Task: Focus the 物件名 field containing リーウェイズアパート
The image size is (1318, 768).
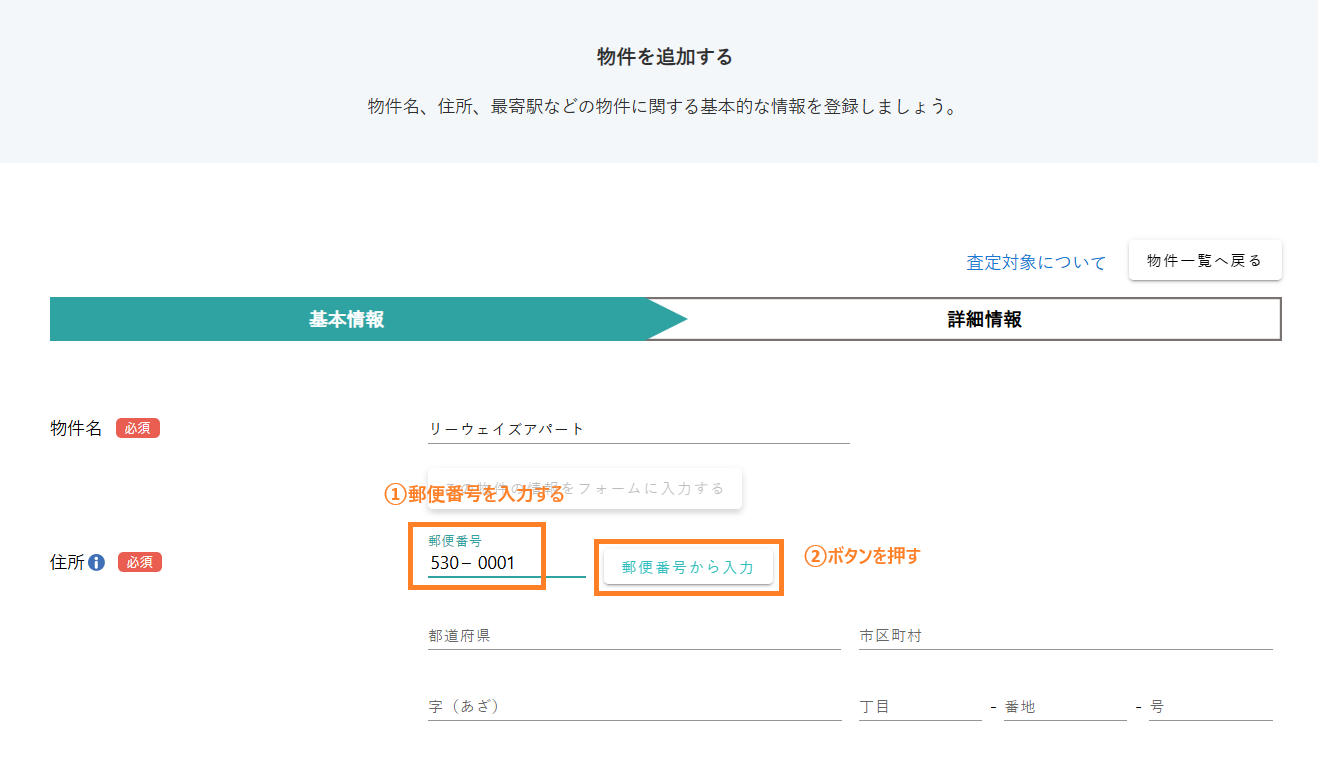Action: pos(638,429)
